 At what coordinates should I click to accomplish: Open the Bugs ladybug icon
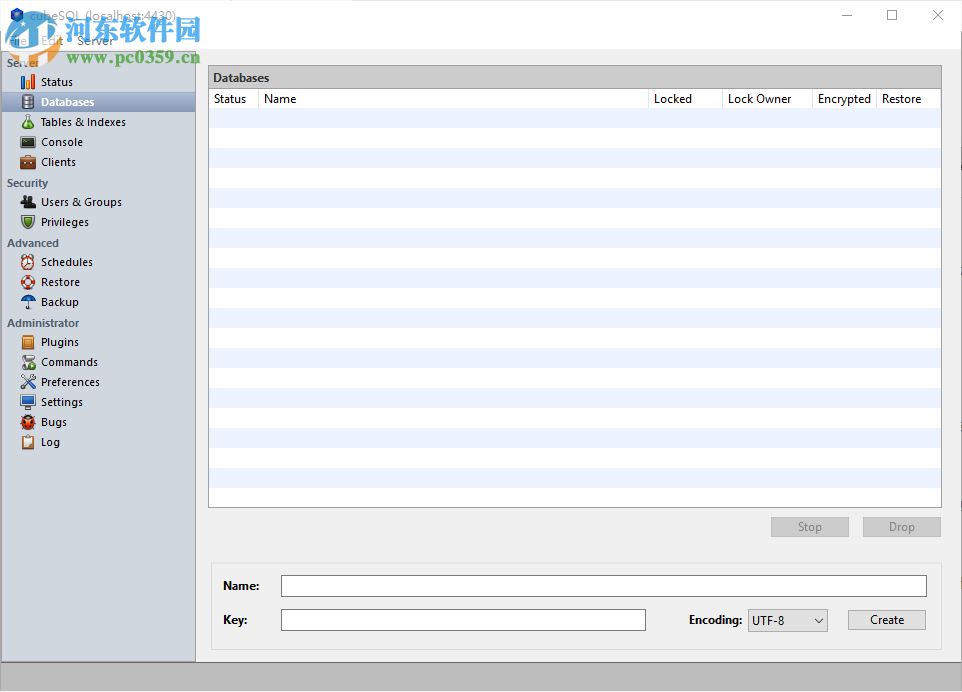click(x=28, y=422)
